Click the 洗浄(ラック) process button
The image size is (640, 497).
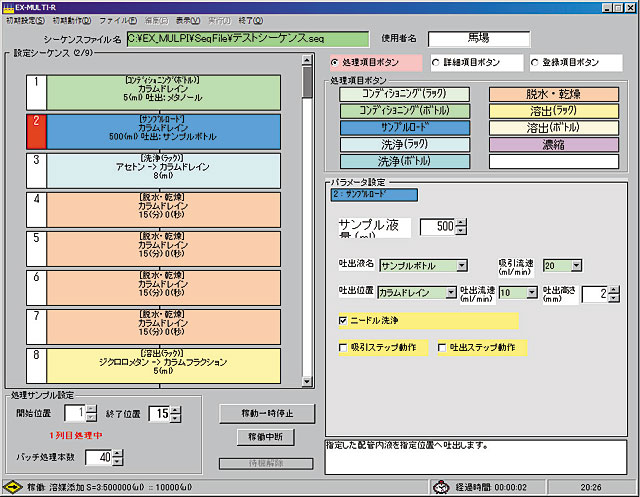(404, 144)
